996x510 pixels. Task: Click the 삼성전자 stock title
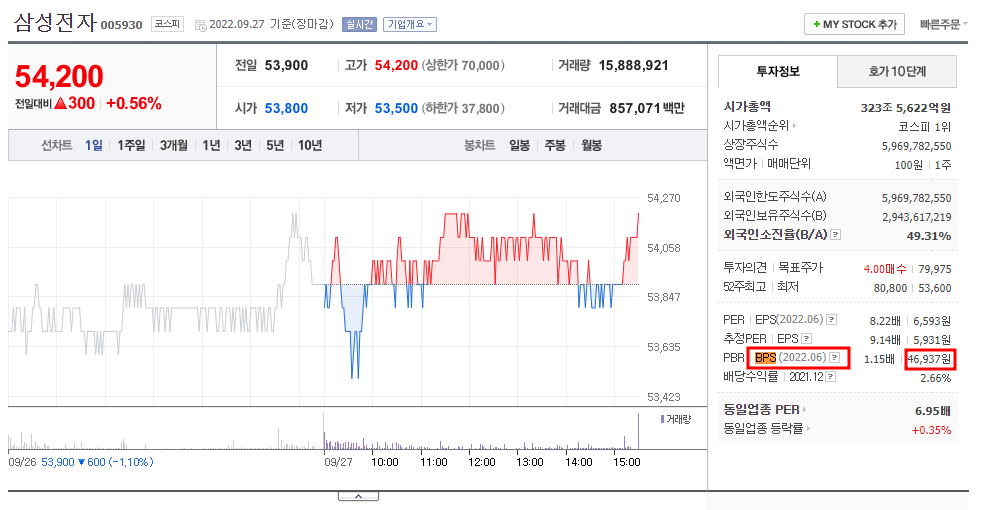pyautogui.click(x=55, y=23)
